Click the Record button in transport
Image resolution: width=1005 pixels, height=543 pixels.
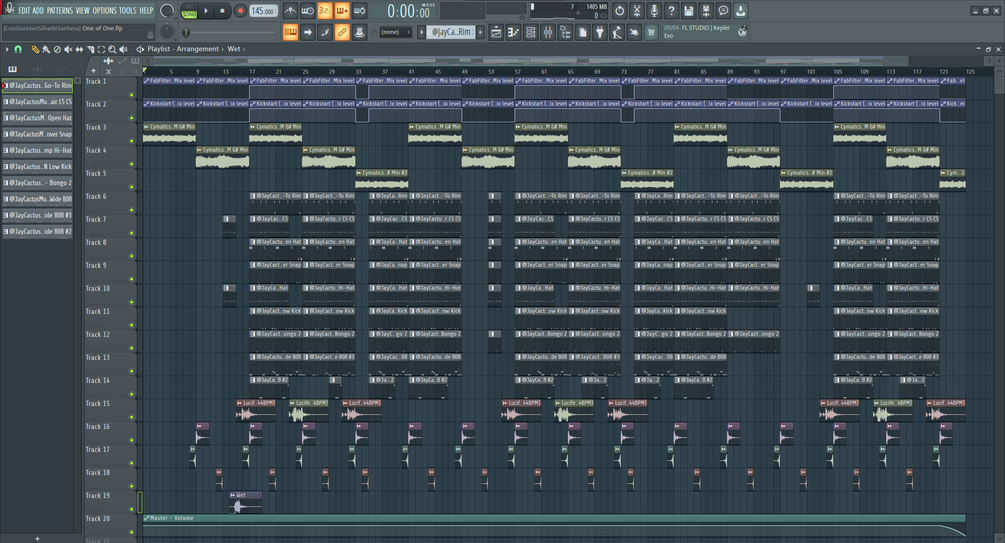click(x=240, y=11)
